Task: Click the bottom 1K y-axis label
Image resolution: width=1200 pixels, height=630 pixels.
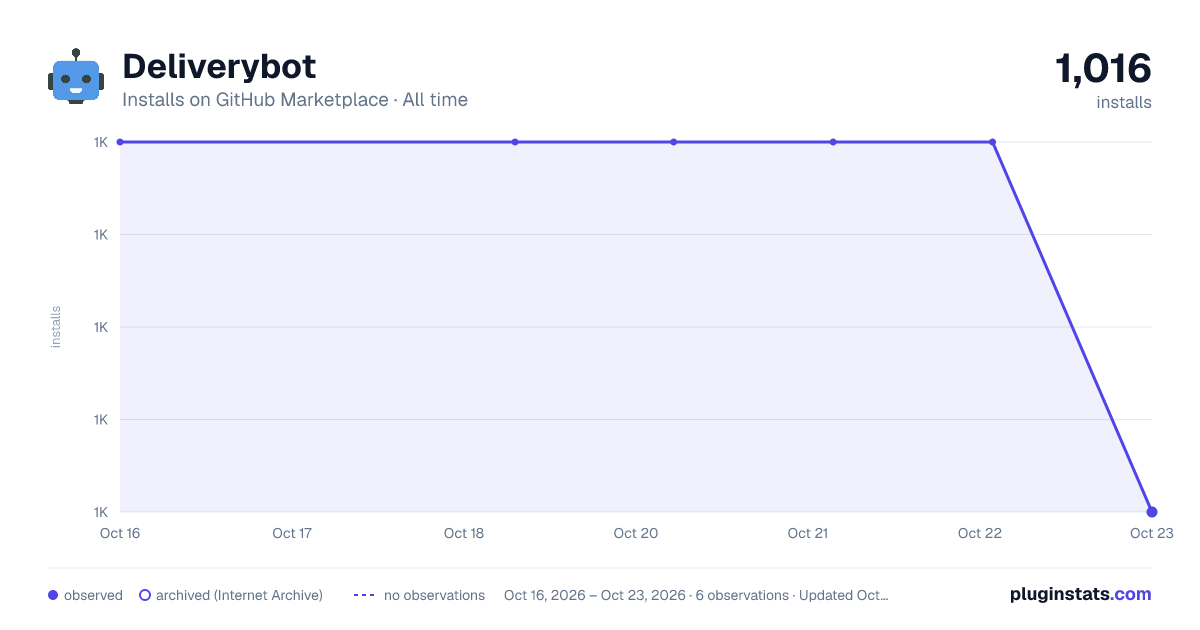Action: click(101, 512)
